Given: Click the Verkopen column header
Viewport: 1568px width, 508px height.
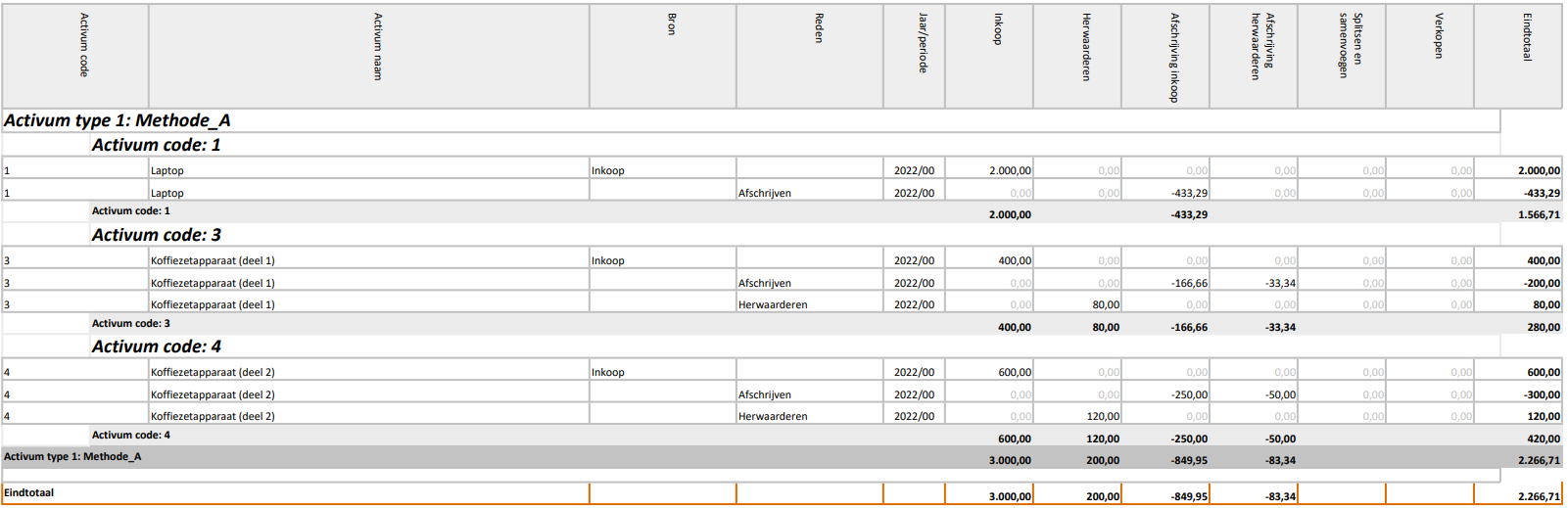Looking at the screenshot, I should coord(1438,36).
